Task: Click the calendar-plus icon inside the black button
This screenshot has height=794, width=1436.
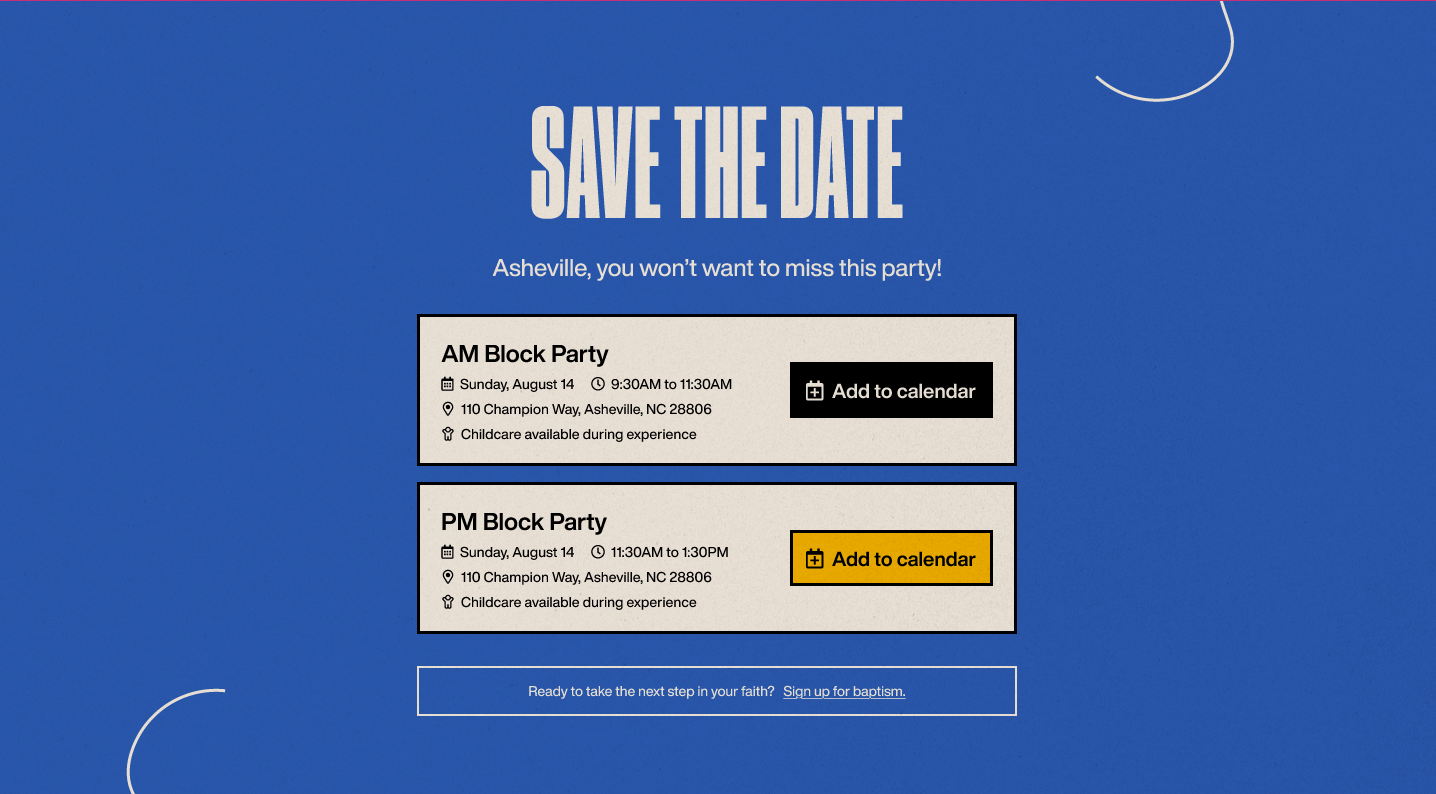Action: point(816,390)
